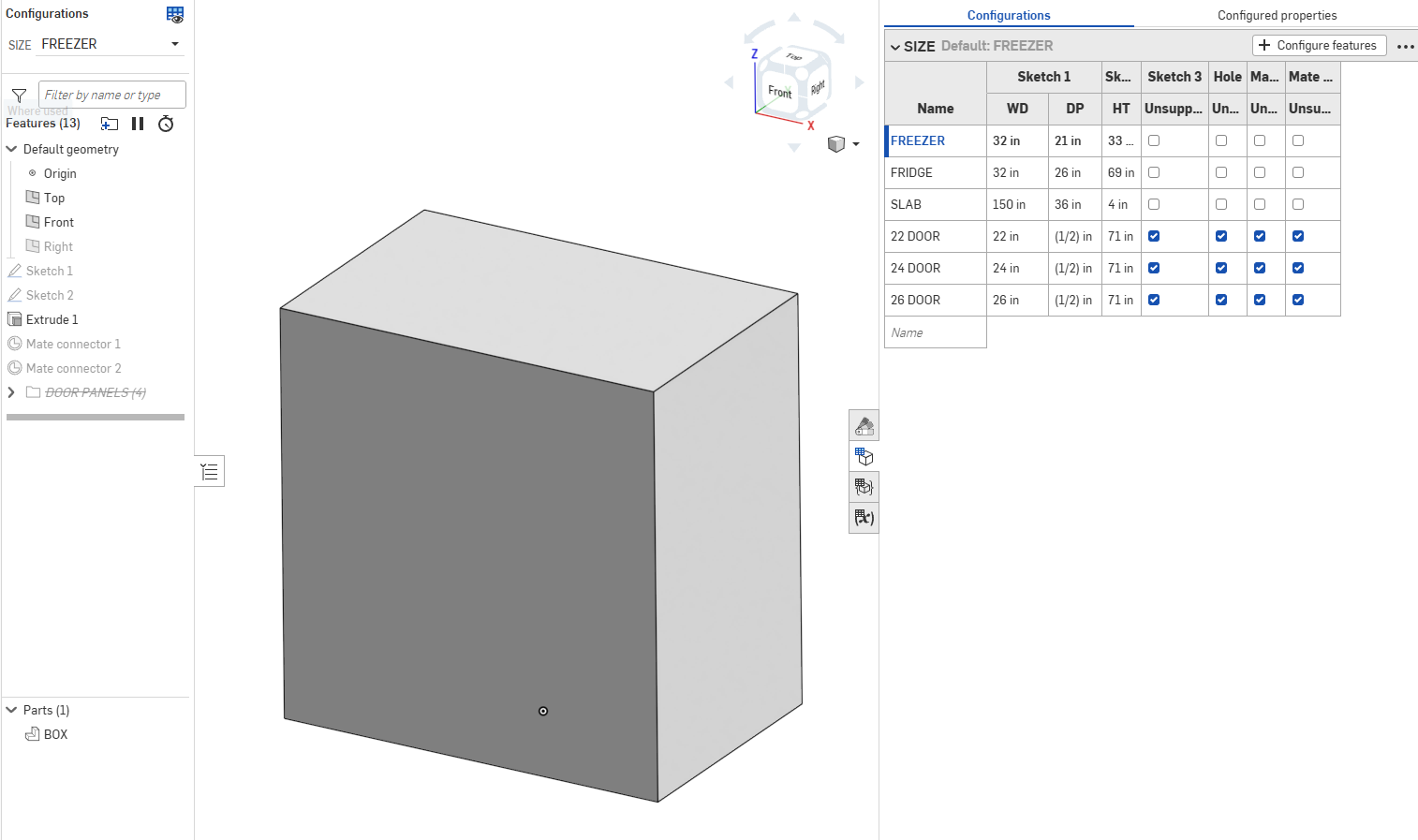Select the Right plane icon

tap(33, 246)
